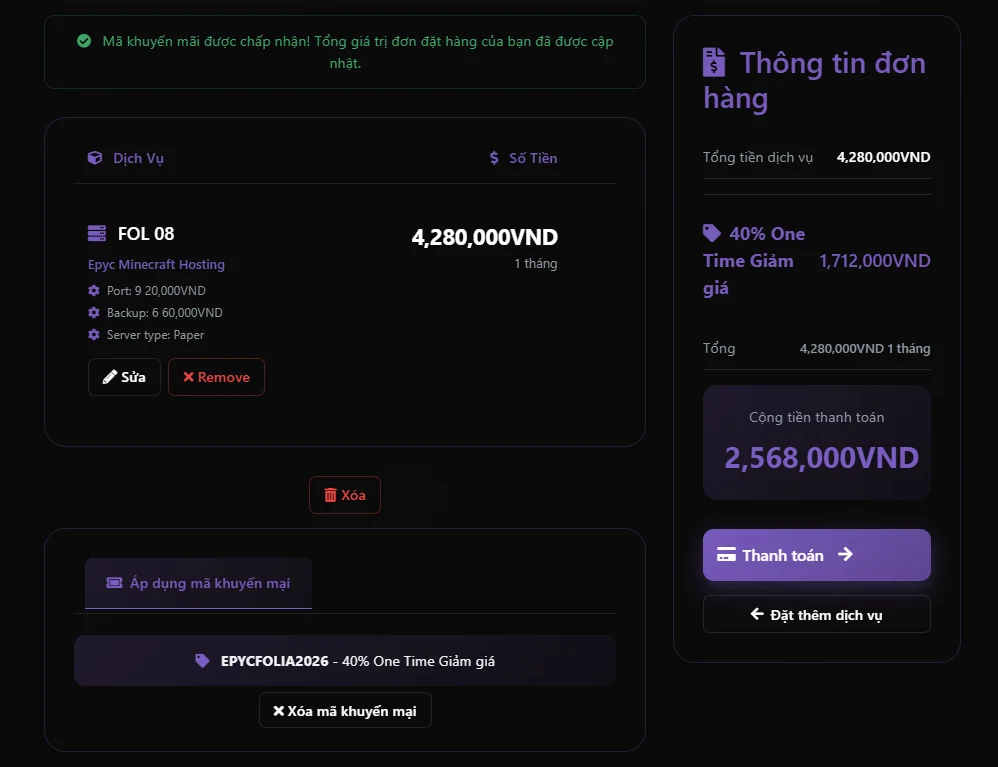Click the green success checkmark icon
Screen dimensions: 998x767
pyautogui.click(x=84, y=41)
